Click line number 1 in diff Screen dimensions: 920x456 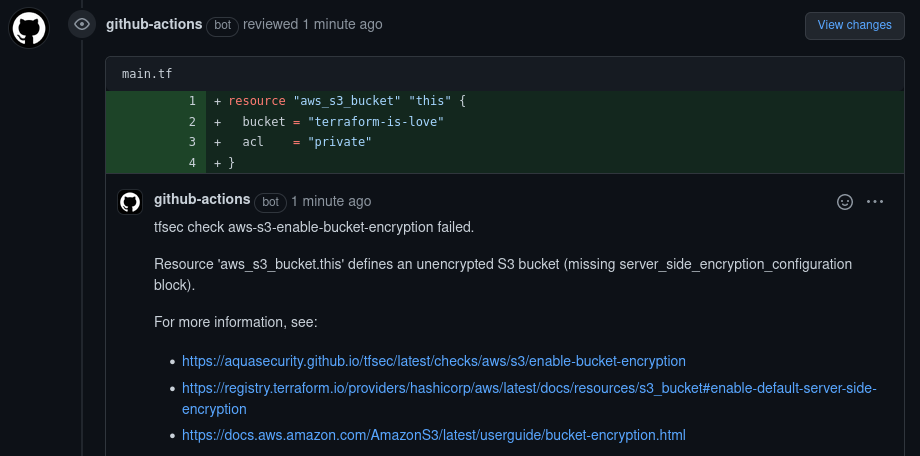point(191,101)
